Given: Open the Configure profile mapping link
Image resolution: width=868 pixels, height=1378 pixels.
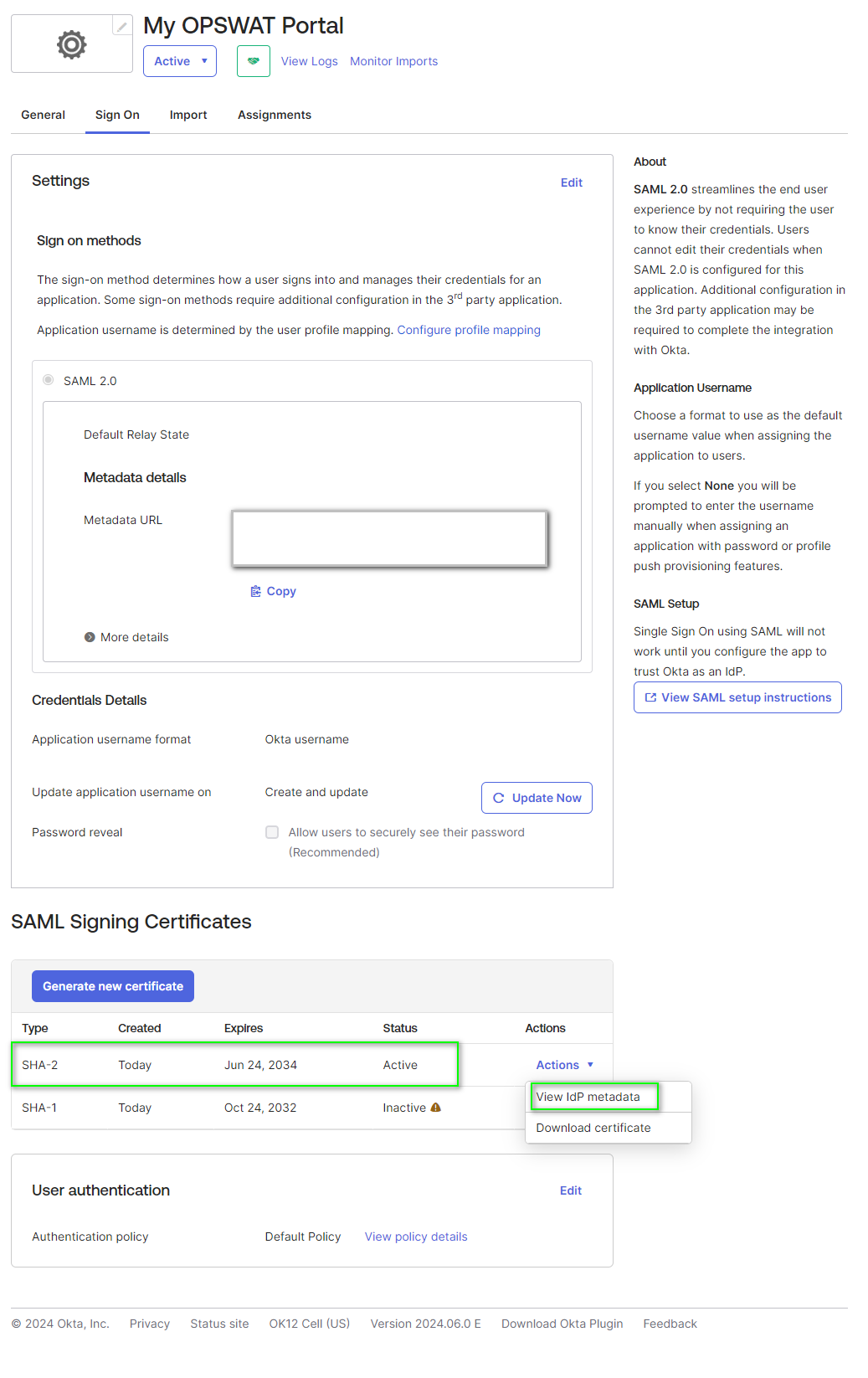Looking at the screenshot, I should pyautogui.click(x=469, y=330).
